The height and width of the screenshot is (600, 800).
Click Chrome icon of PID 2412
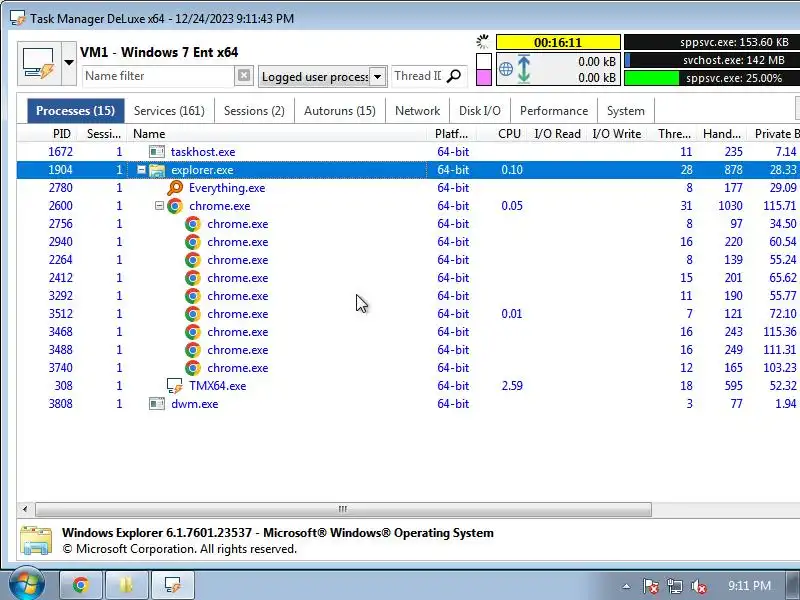coord(192,278)
